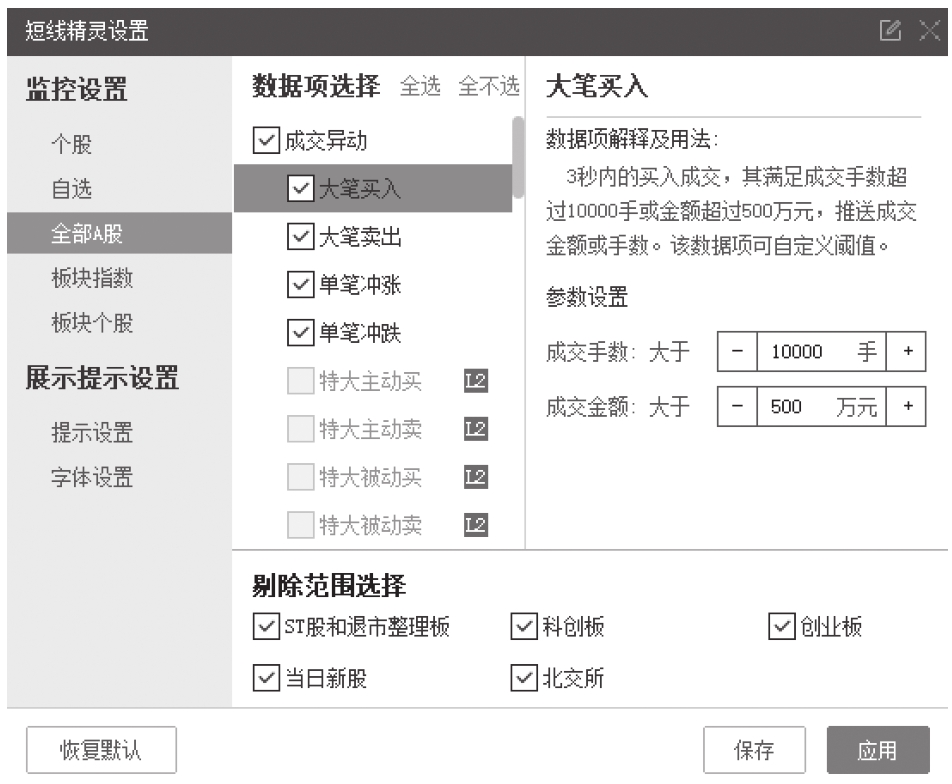Uncheck the 大笔卖出 checkbox

pyautogui.click(x=301, y=236)
